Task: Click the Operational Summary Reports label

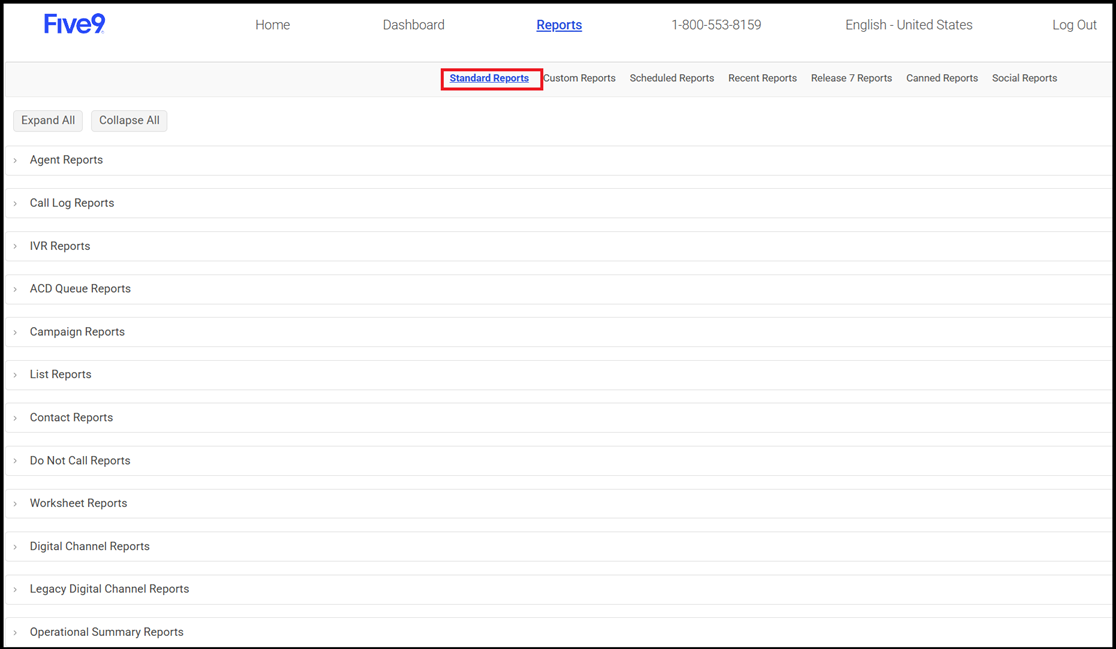Action: pos(107,632)
